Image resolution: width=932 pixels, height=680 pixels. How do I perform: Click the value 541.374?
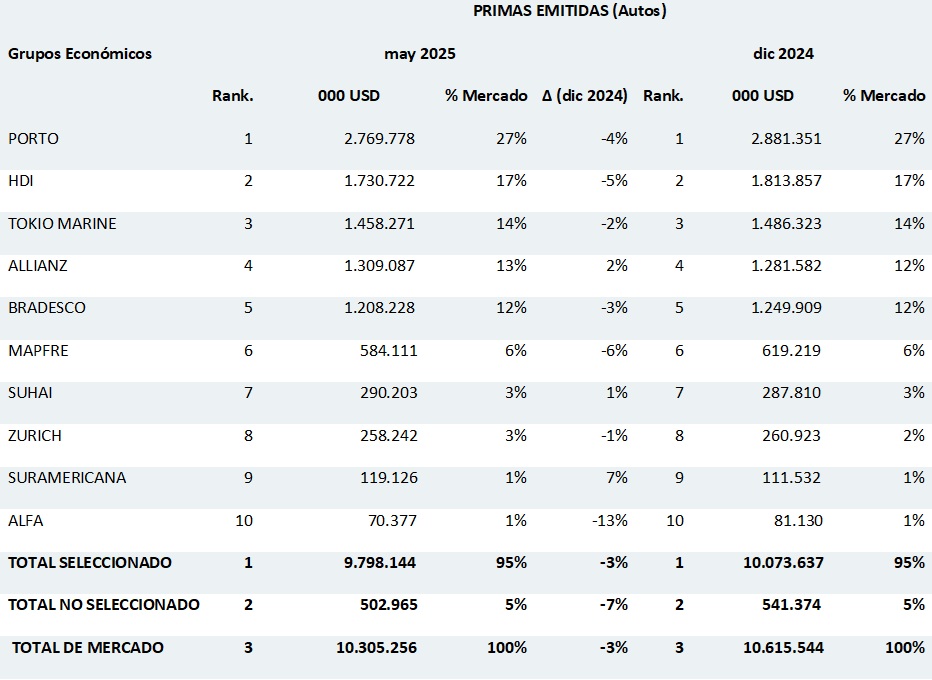coord(791,605)
